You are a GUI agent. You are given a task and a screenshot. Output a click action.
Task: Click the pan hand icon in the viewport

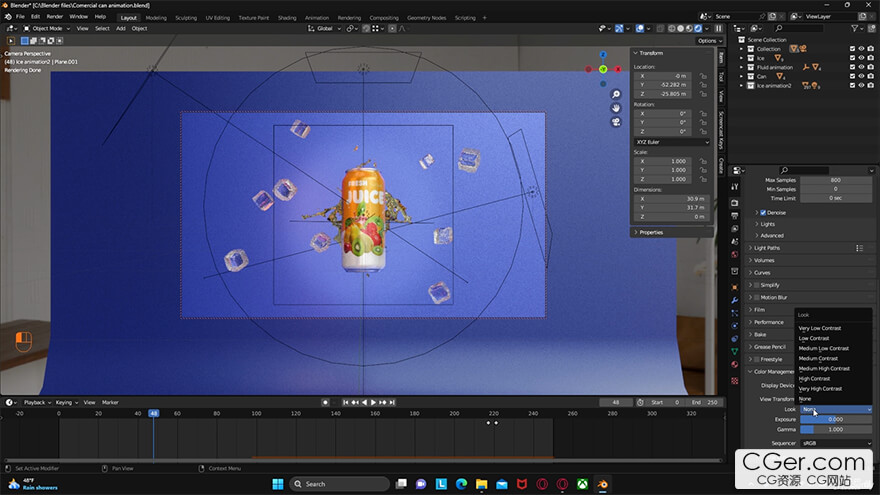point(616,108)
